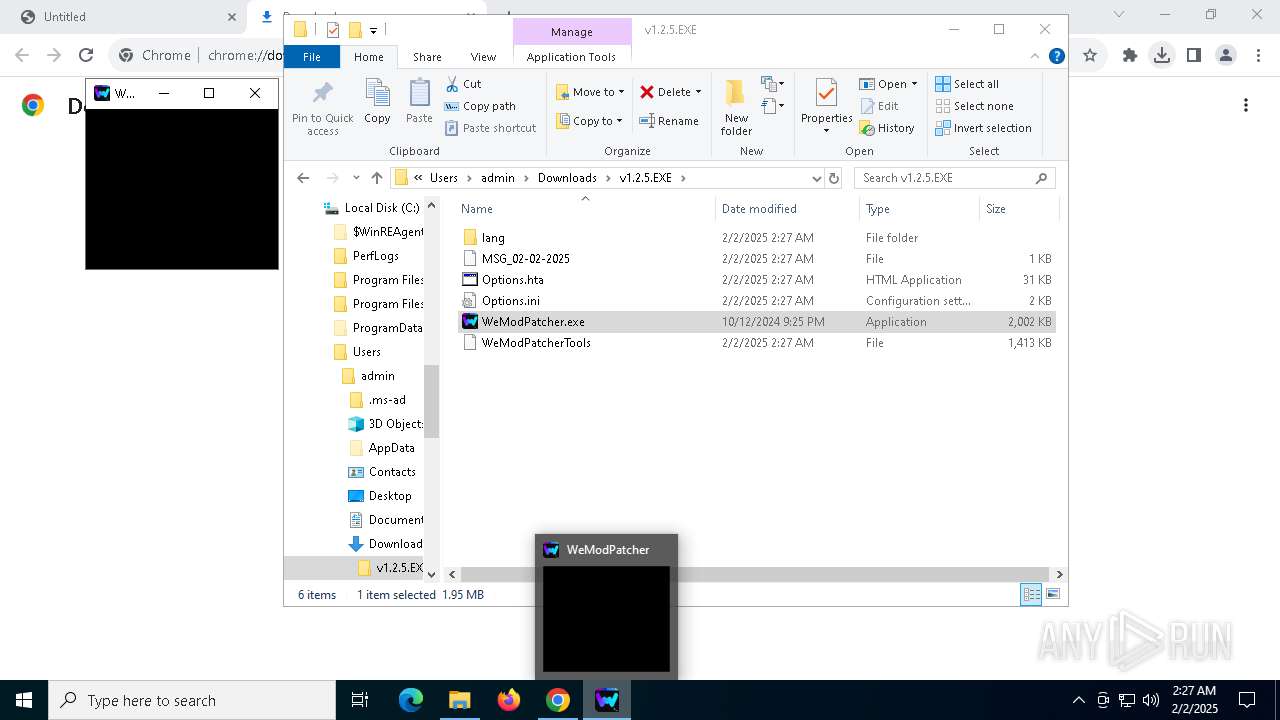Click Invert selection in ribbon

(983, 128)
